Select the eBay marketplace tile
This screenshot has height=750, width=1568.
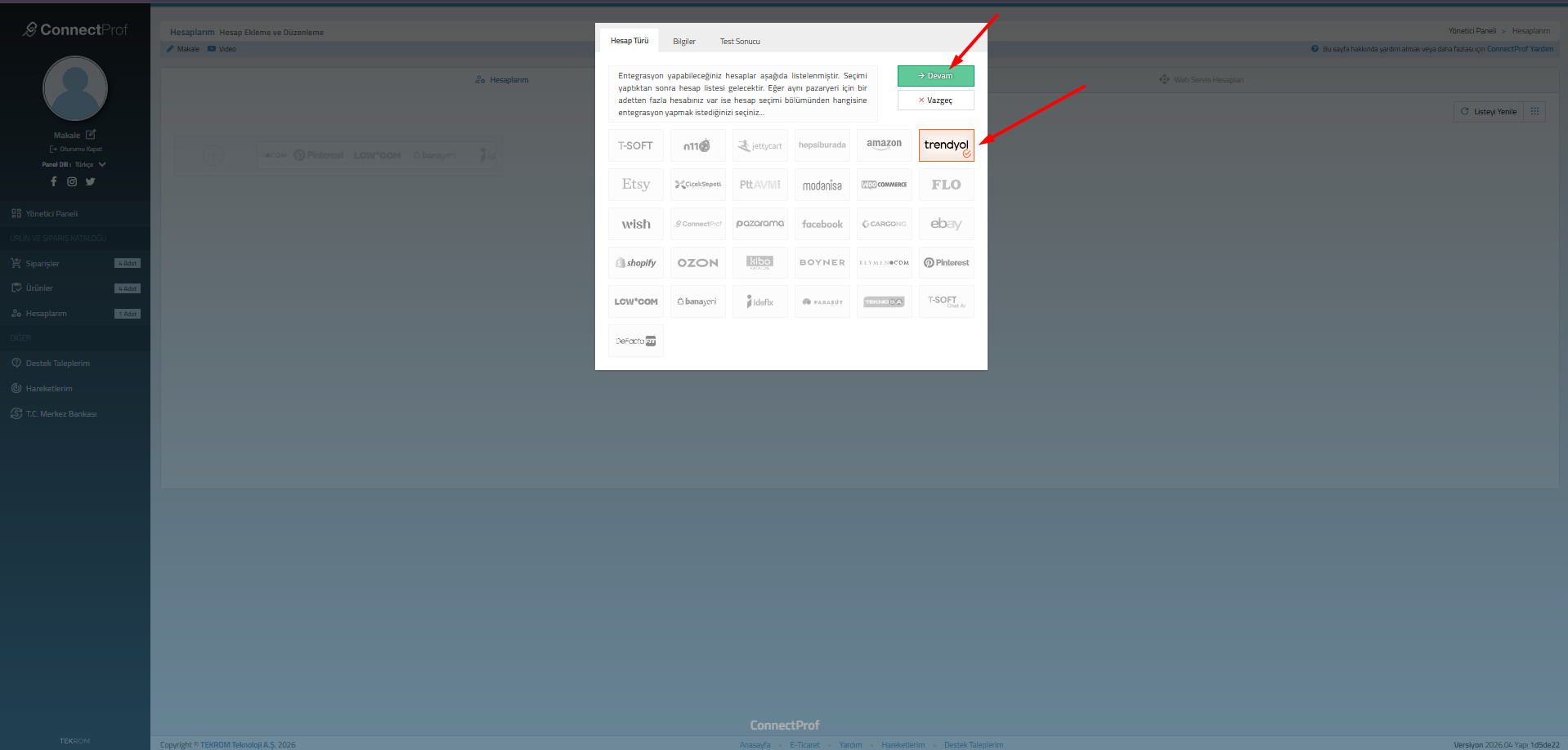[x=946, y=224]
